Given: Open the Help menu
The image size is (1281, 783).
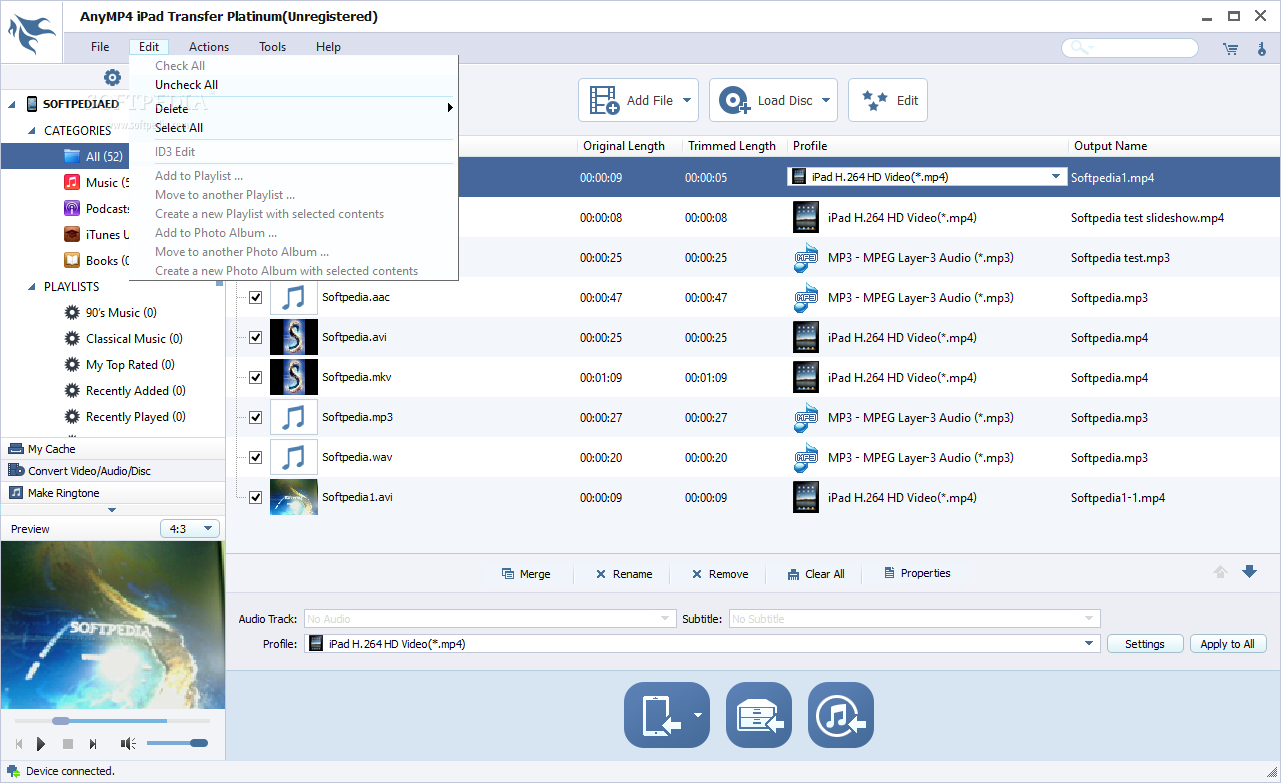Looking at the screenshot, I should point(328,47).
